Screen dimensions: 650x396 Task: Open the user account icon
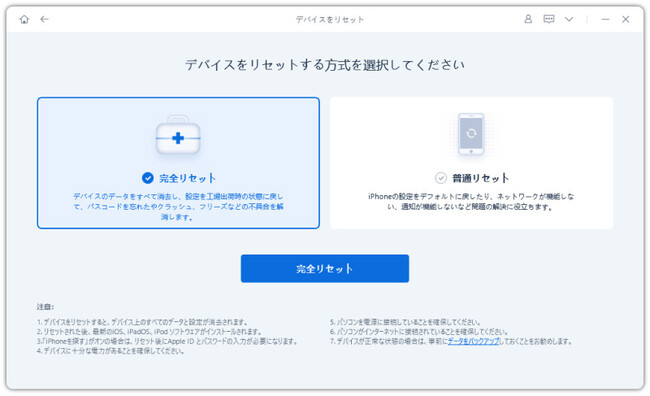point(528,19)
